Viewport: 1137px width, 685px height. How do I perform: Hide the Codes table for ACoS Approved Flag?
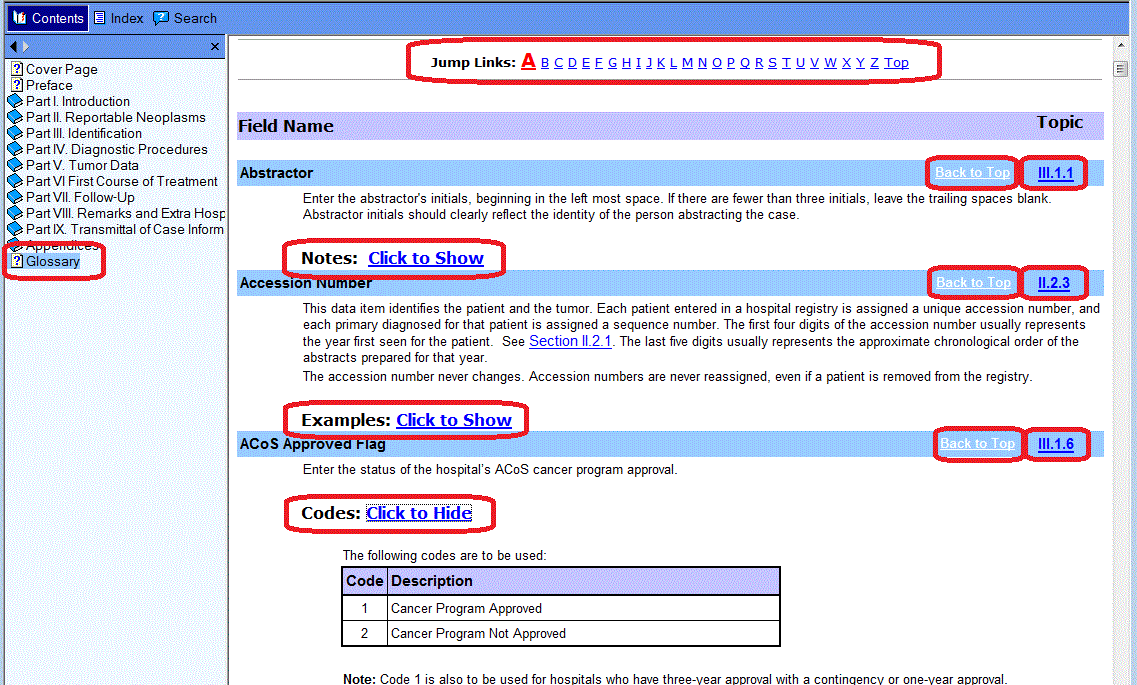click(419, 513)
